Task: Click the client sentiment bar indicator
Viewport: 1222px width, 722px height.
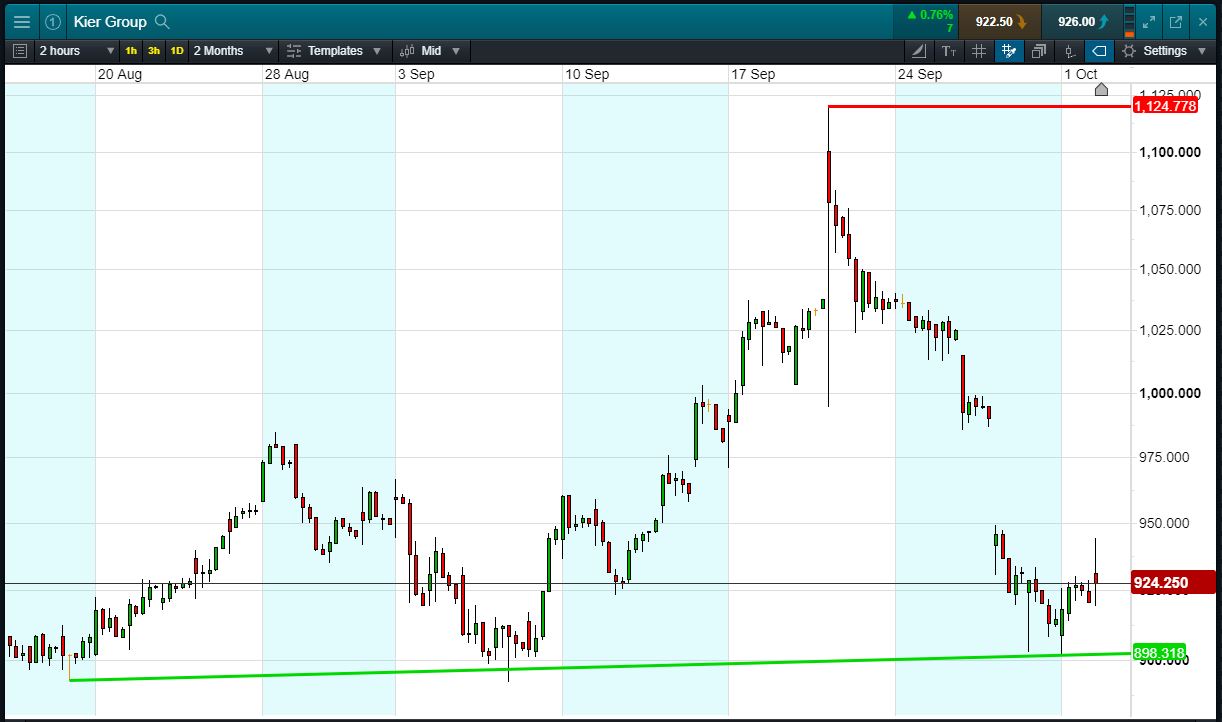Action: [x=1130, y=21]
